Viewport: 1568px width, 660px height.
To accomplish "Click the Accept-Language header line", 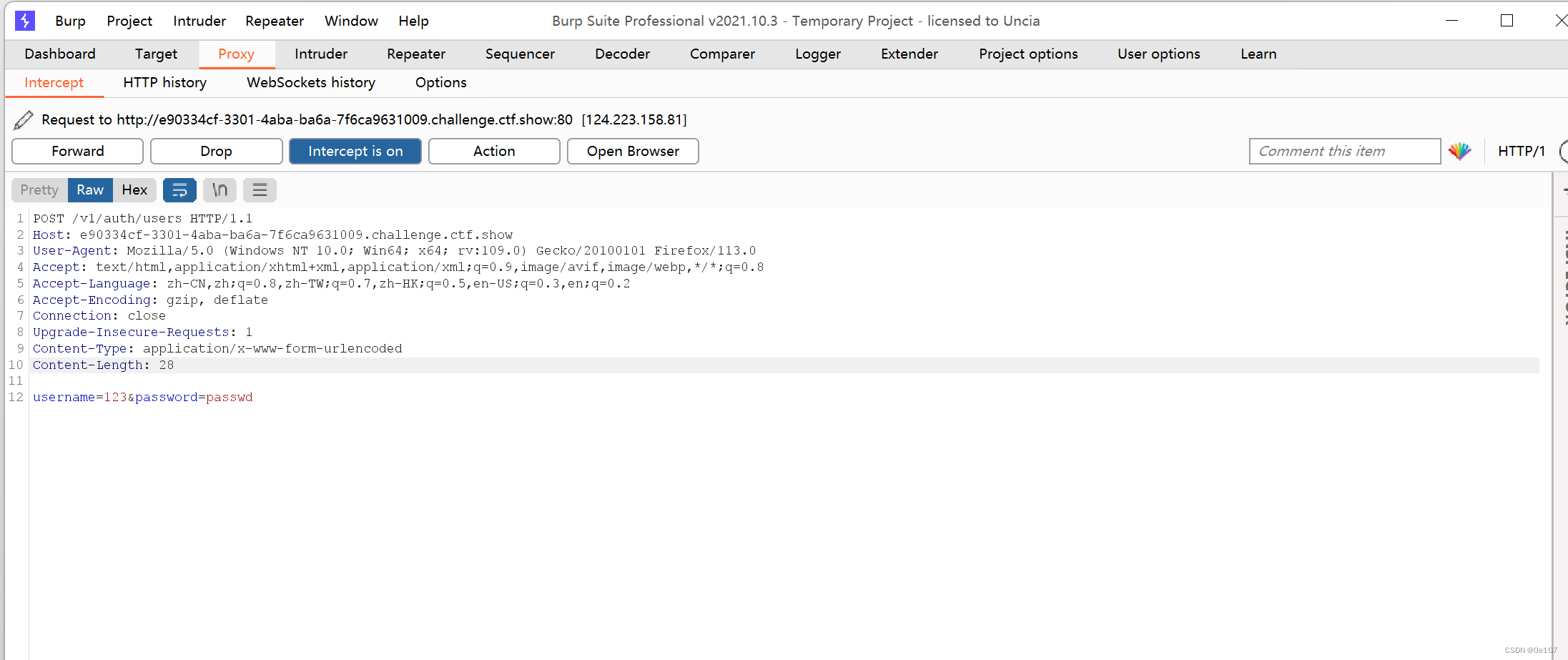I will (x=331, y=284).
